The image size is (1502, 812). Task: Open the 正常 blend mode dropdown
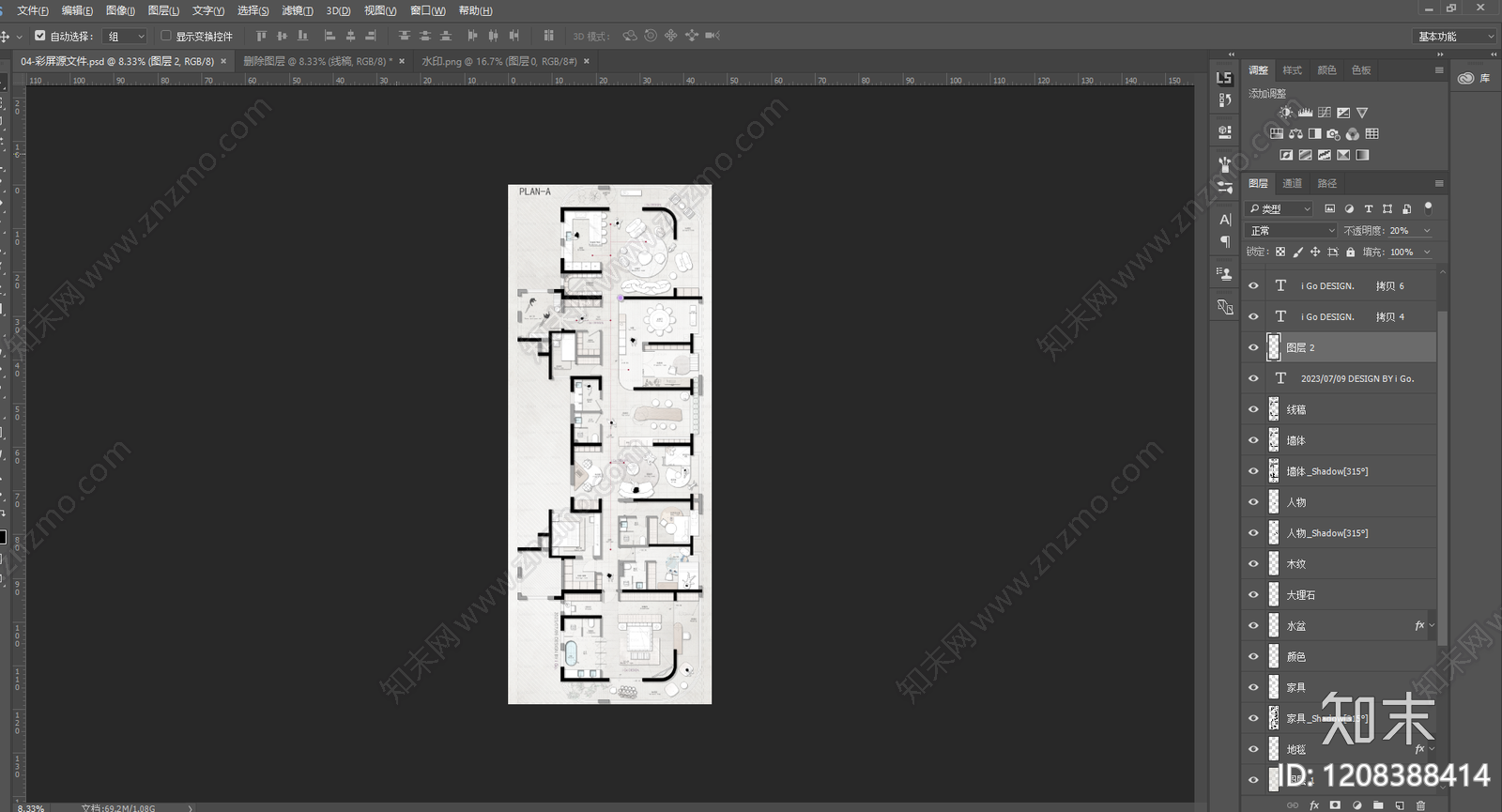(x=1291, y=231)
